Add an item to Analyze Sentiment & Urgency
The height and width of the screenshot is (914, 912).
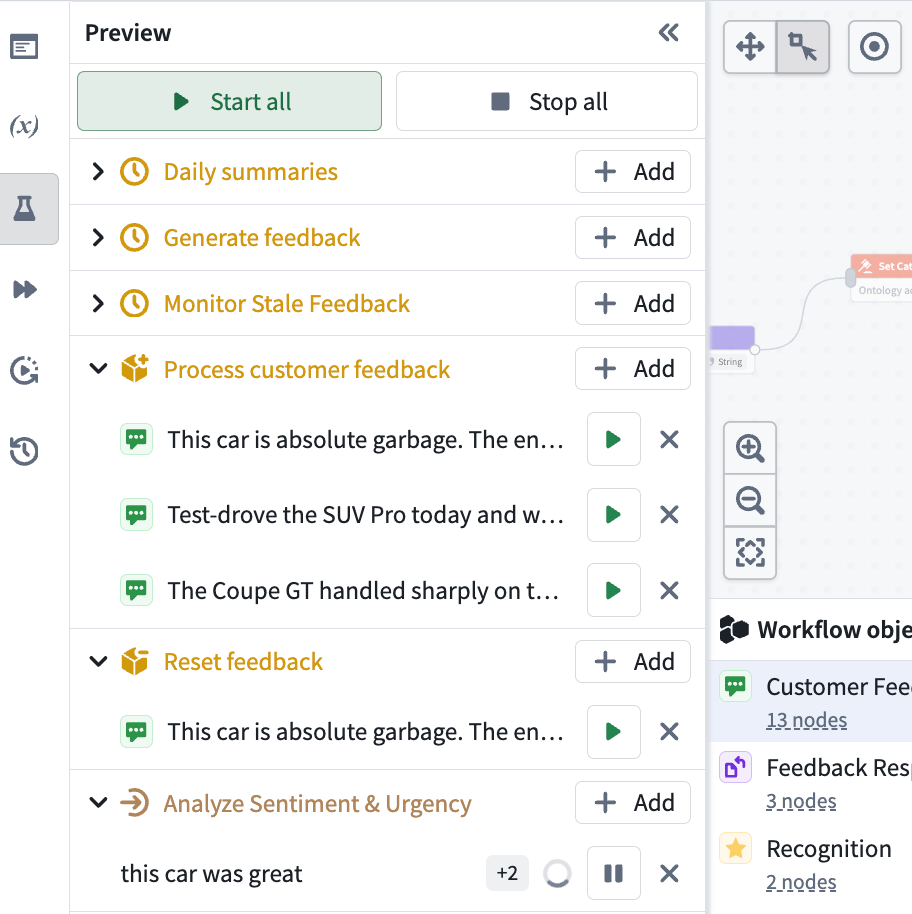(x=633, y=803)
